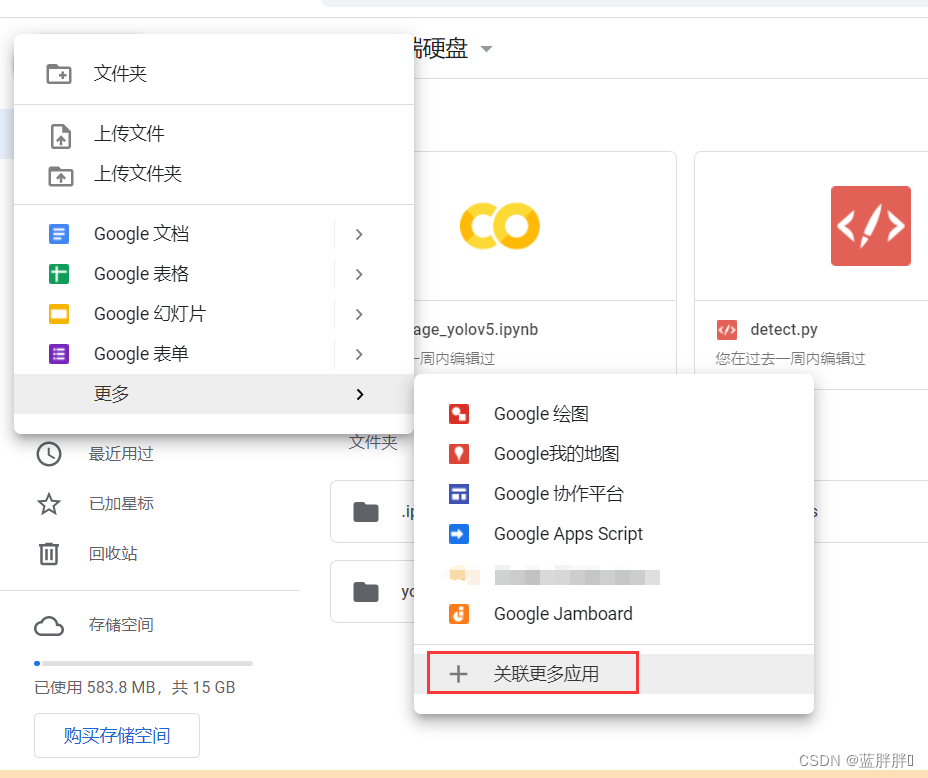Click the Google 绘图 red icon
This screenshot has width=928, height=778.
(x=459, y=414)
